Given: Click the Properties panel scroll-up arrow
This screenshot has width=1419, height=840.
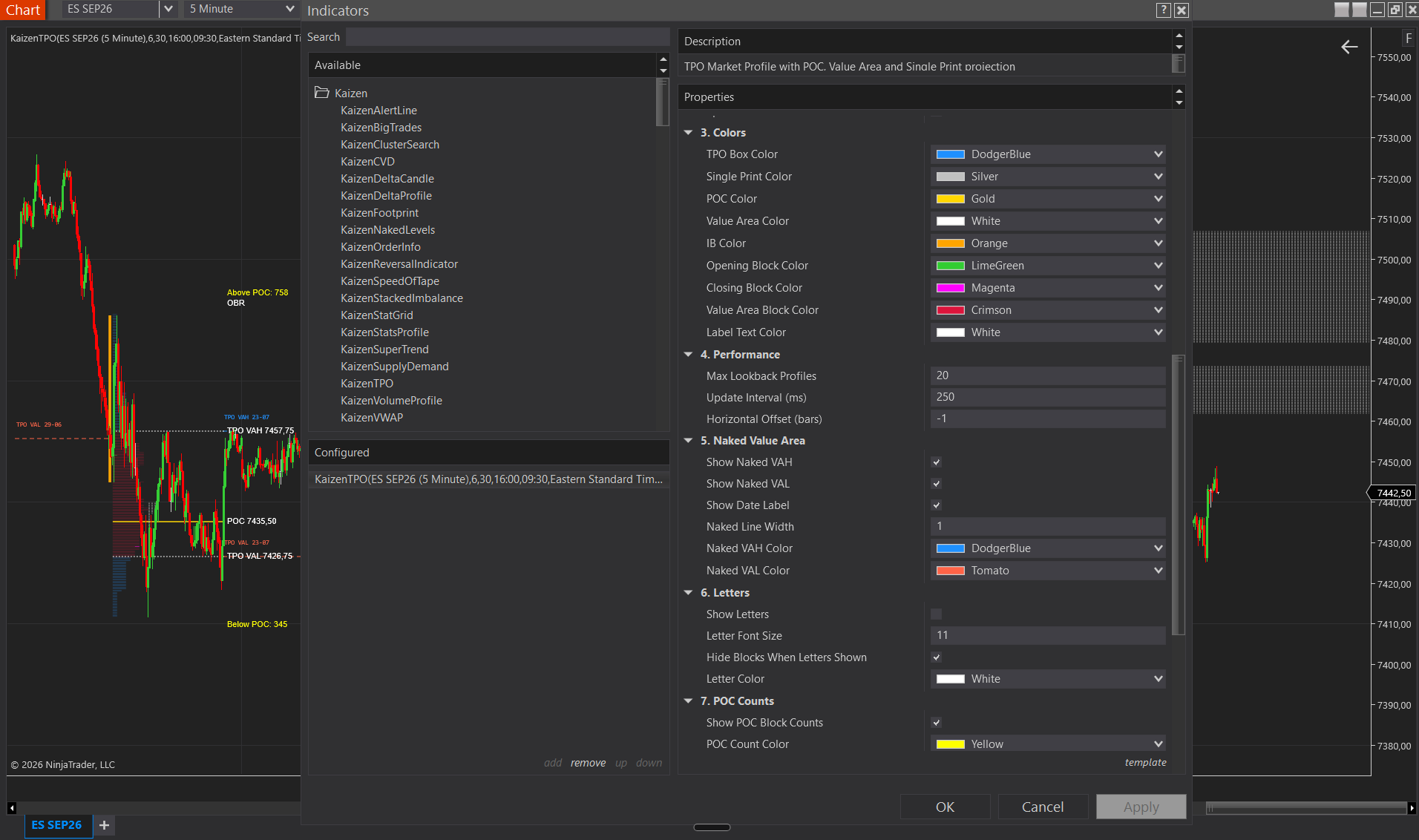Looking at the screenshot, I should pyautogui.click(x=1179, y=91).
